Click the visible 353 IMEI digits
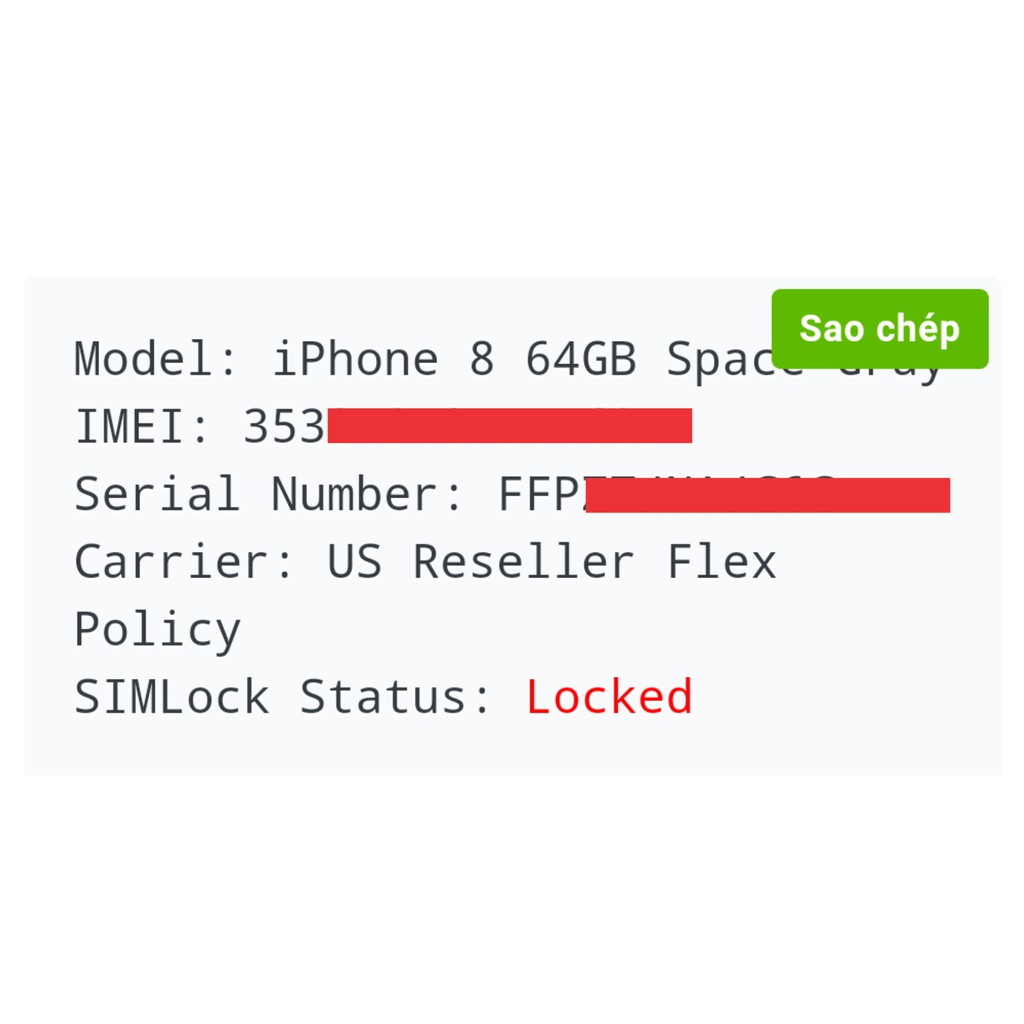Image resolution: width=1024 pixels, height=1024 pixels. [x=284, y=427]
